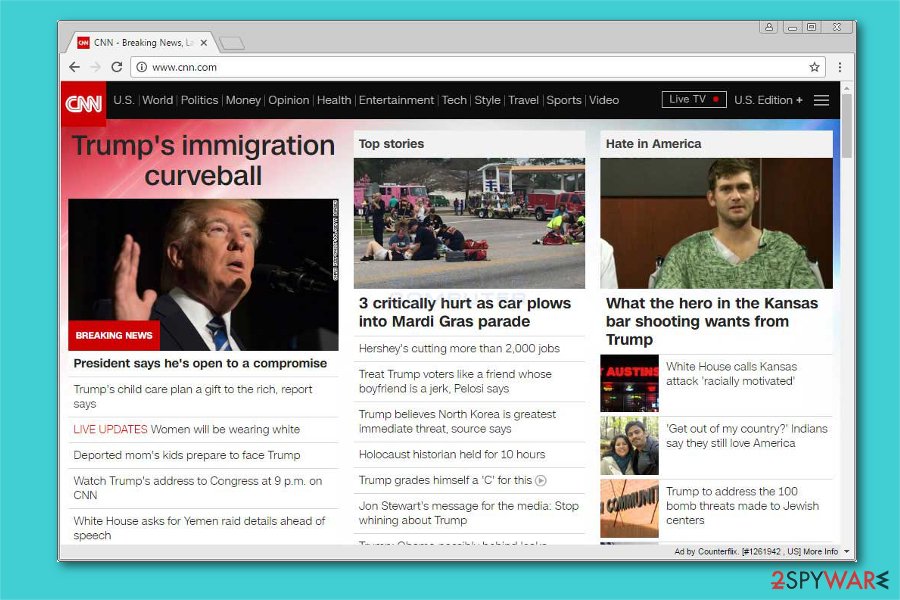The image size is (900, 600).
Task: Open the U.S. section
Action: (x=123, y=100)
